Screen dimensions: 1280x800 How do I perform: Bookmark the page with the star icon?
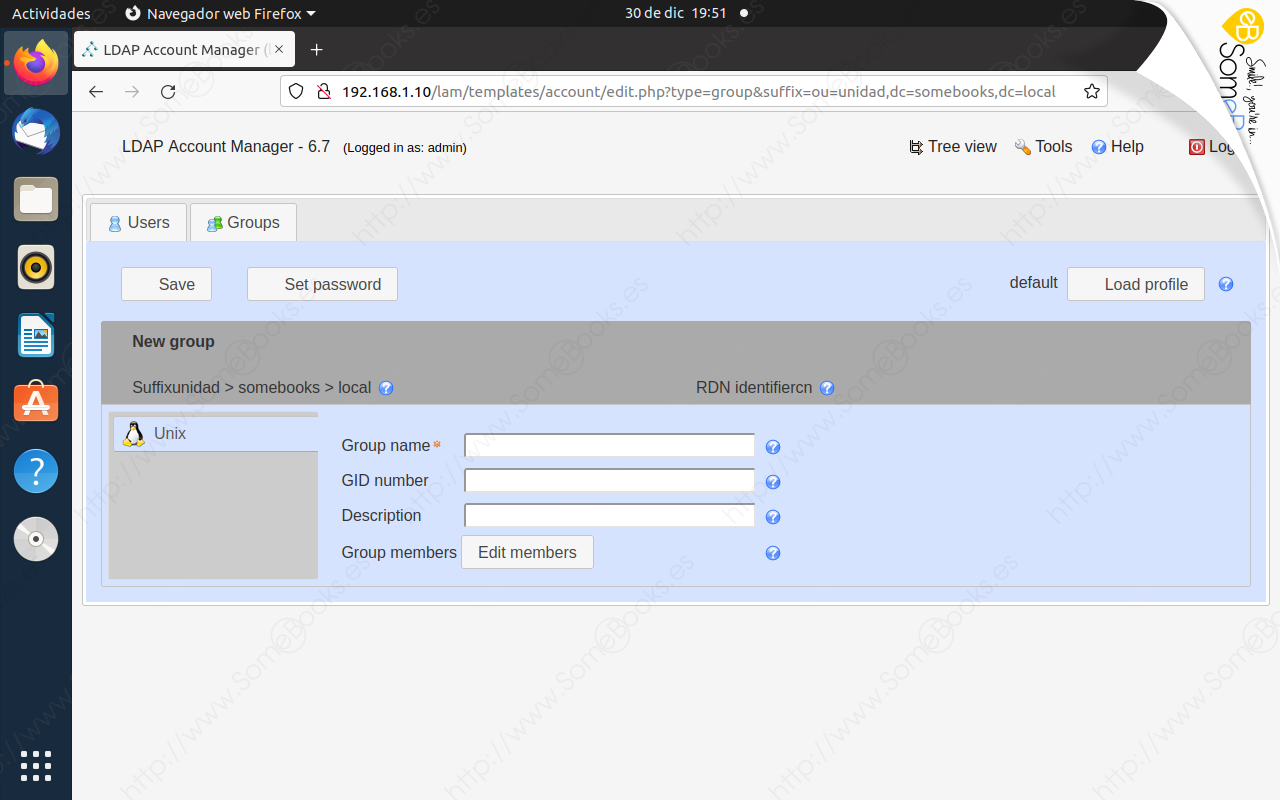pos(1091,90)
